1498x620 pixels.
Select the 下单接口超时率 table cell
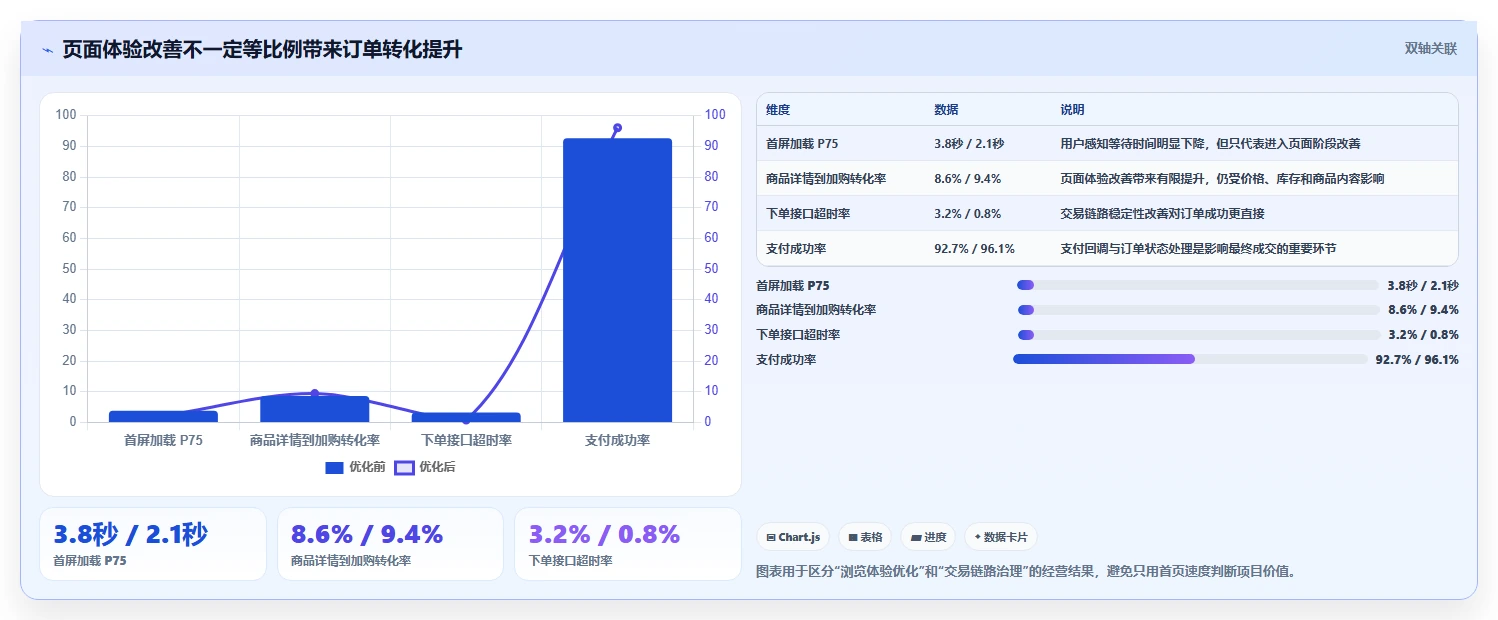808,214
